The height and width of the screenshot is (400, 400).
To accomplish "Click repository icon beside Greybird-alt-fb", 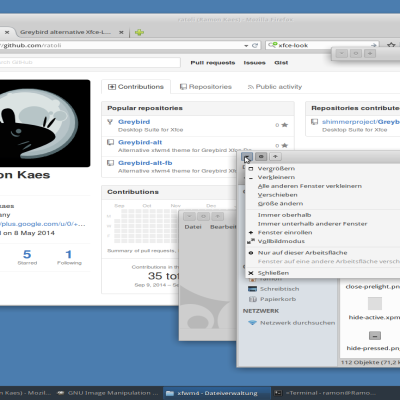I will (x=110, y=163).
